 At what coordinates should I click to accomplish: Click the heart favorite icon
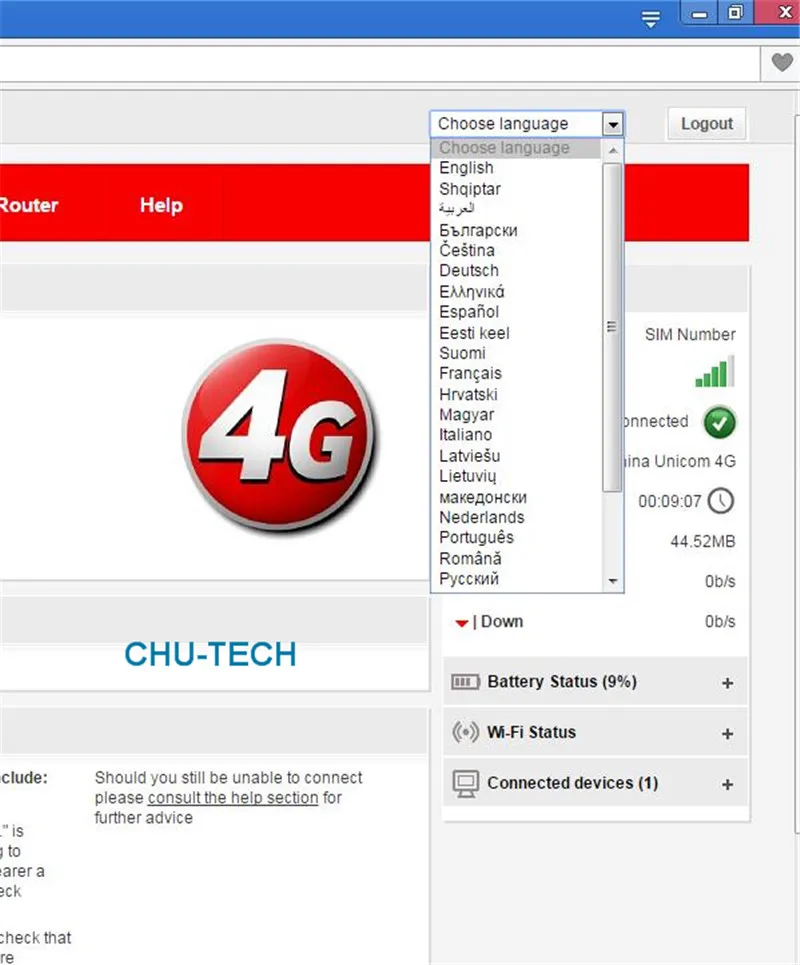[x=782, y=62]
